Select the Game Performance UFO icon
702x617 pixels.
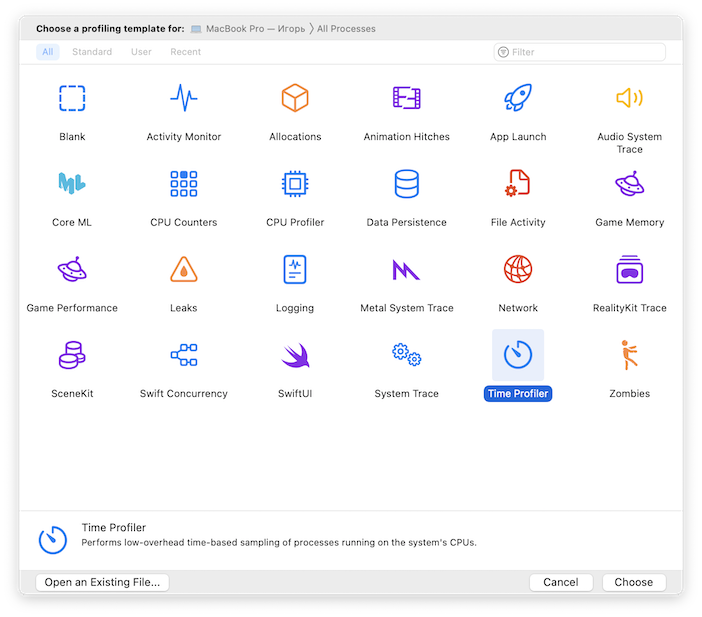click(x=72, y=269)
